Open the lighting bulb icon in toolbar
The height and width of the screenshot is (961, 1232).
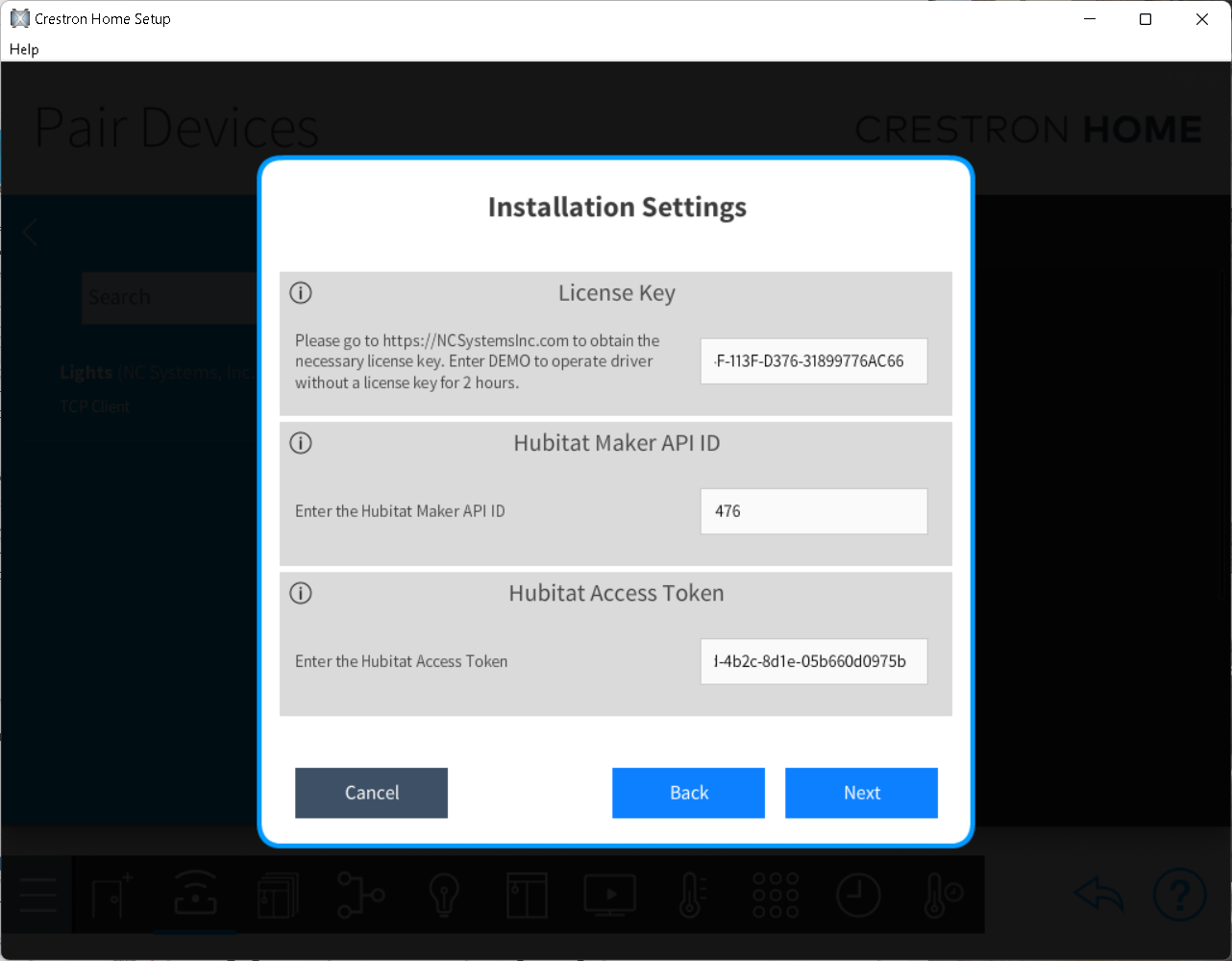(443, 895)
